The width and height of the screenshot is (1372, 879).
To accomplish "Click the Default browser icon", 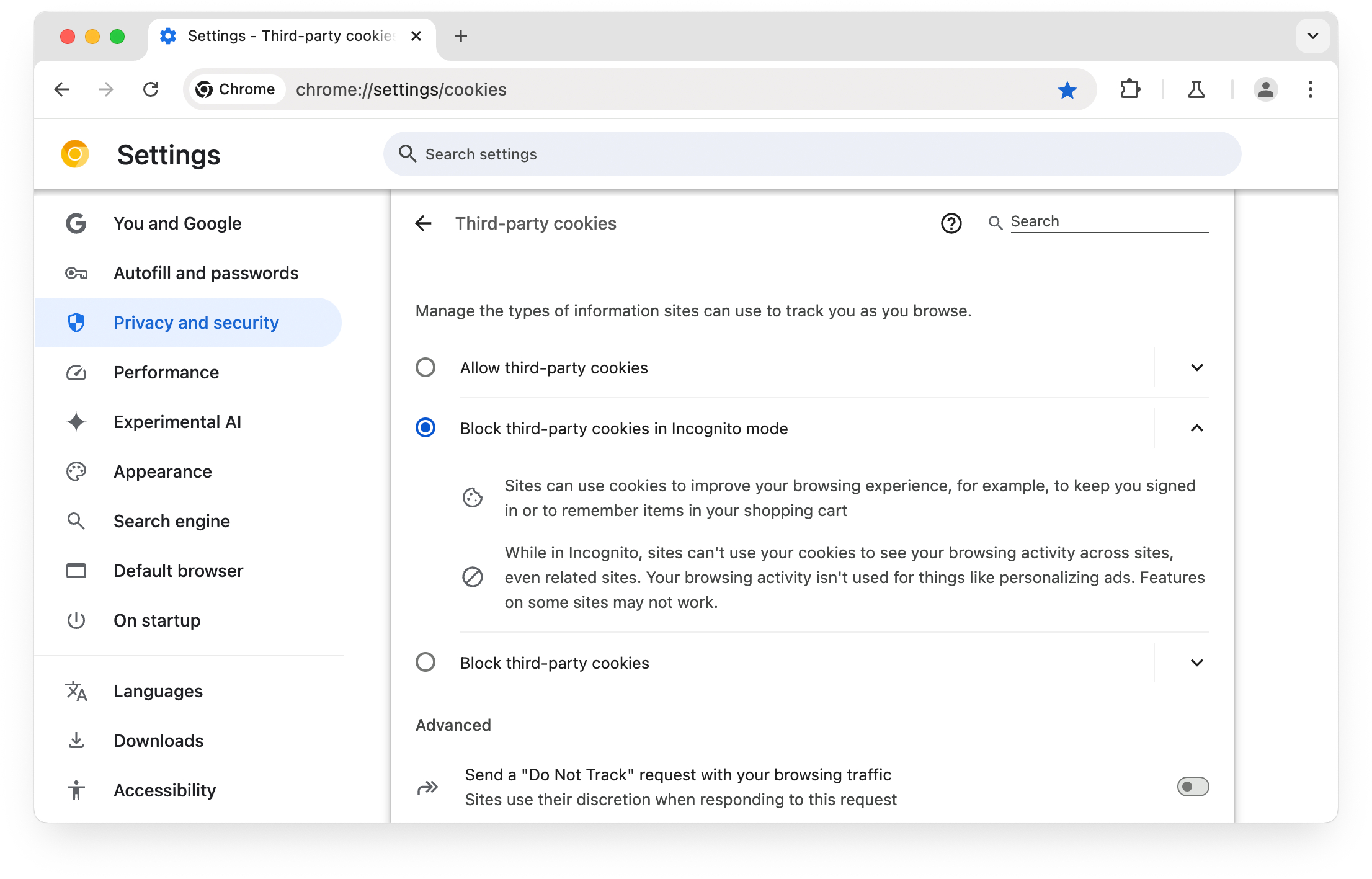I will 77,571.
